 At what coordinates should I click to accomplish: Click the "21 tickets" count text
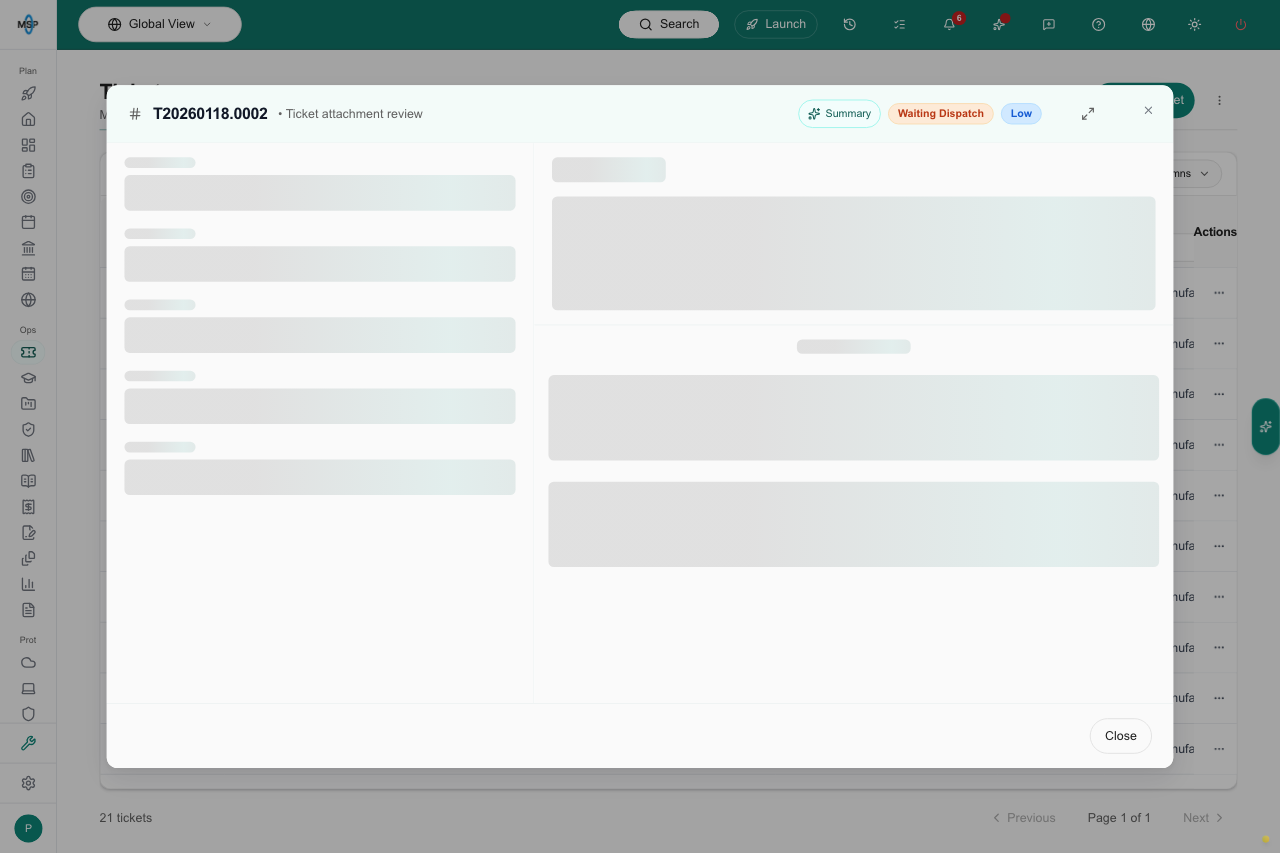(x=126, y=818)
